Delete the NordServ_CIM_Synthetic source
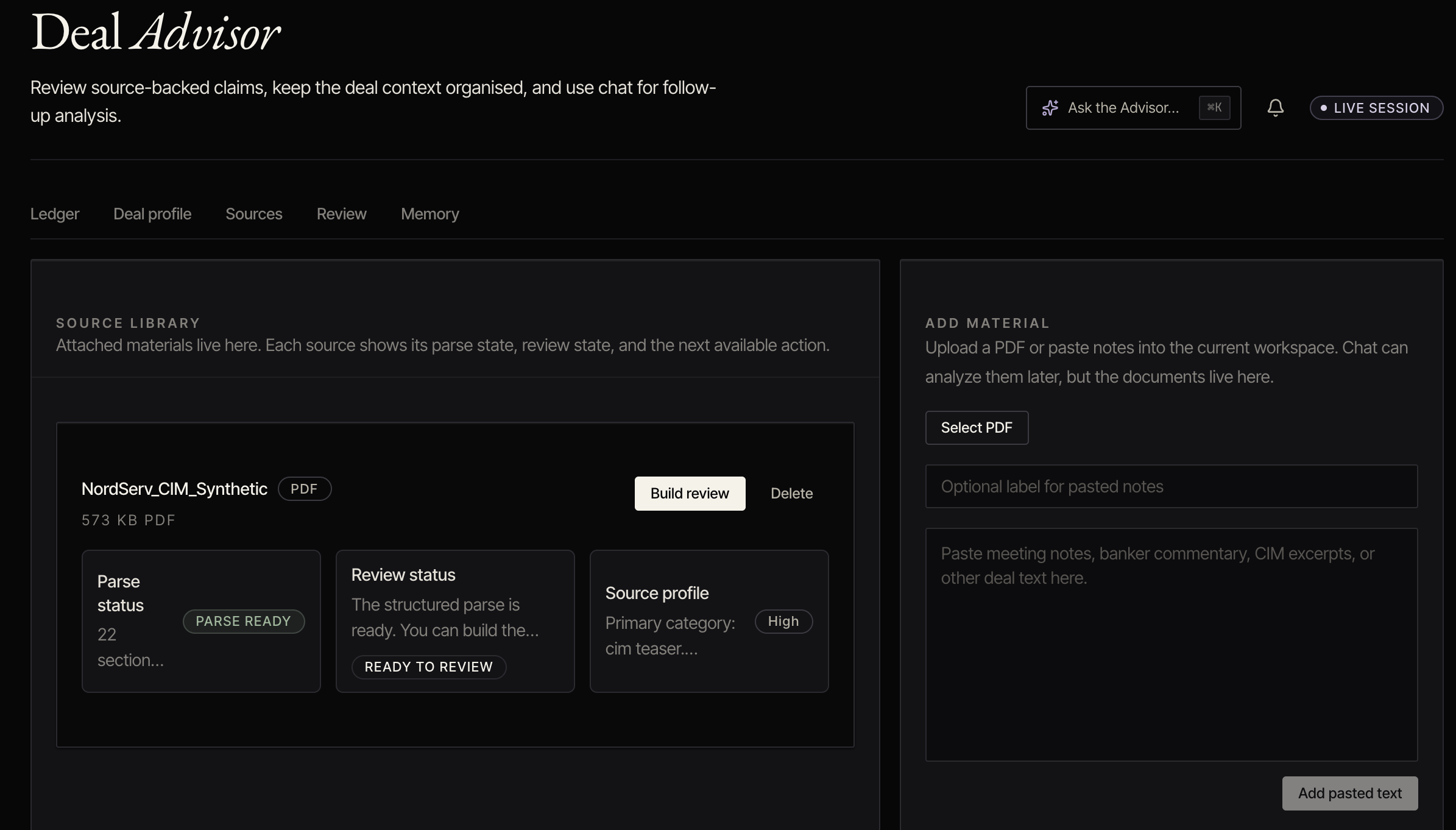This screenshot has height=830, width=1456. pos(791,493)
